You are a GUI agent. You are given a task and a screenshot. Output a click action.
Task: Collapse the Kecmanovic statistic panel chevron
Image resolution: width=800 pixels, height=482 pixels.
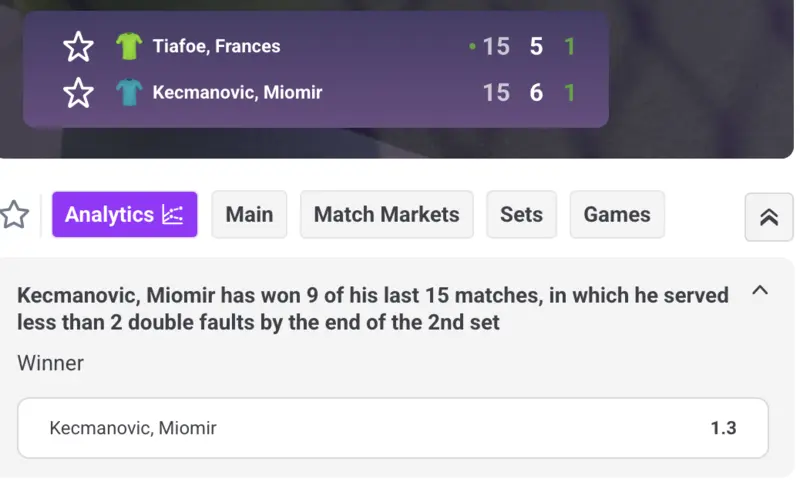pos(759,291)
